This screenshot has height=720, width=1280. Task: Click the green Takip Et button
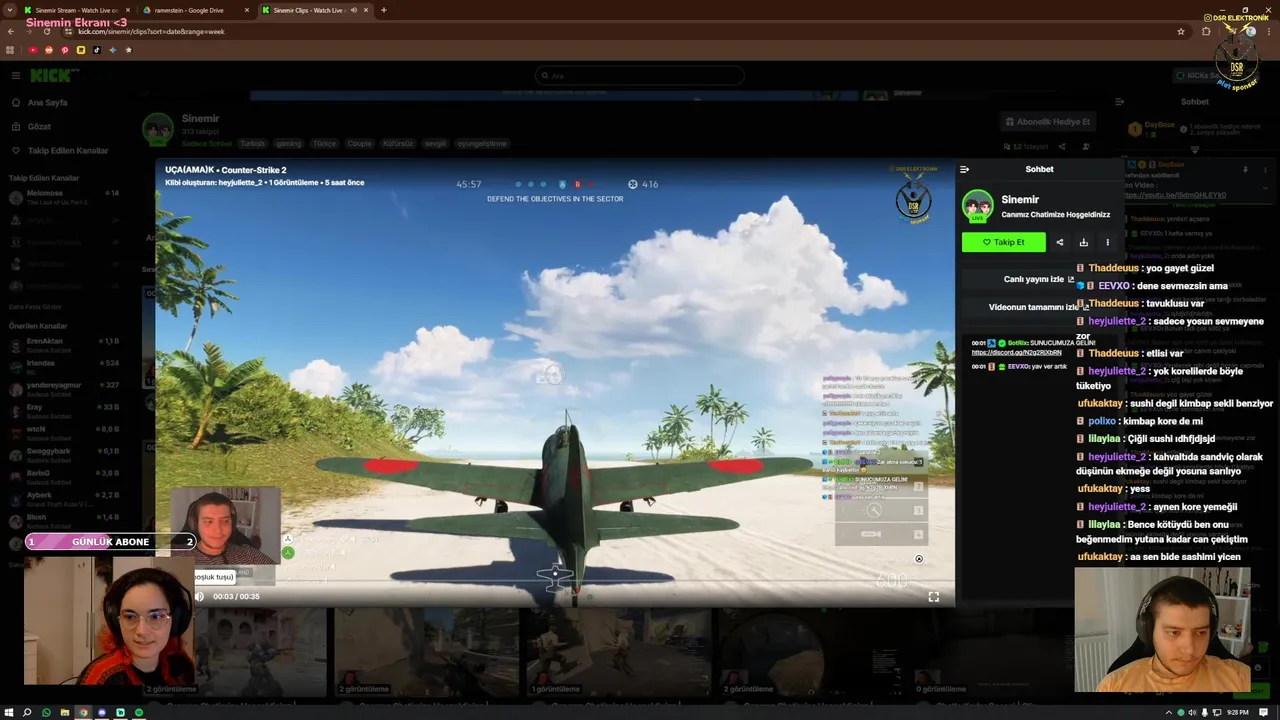[1003, 242]
